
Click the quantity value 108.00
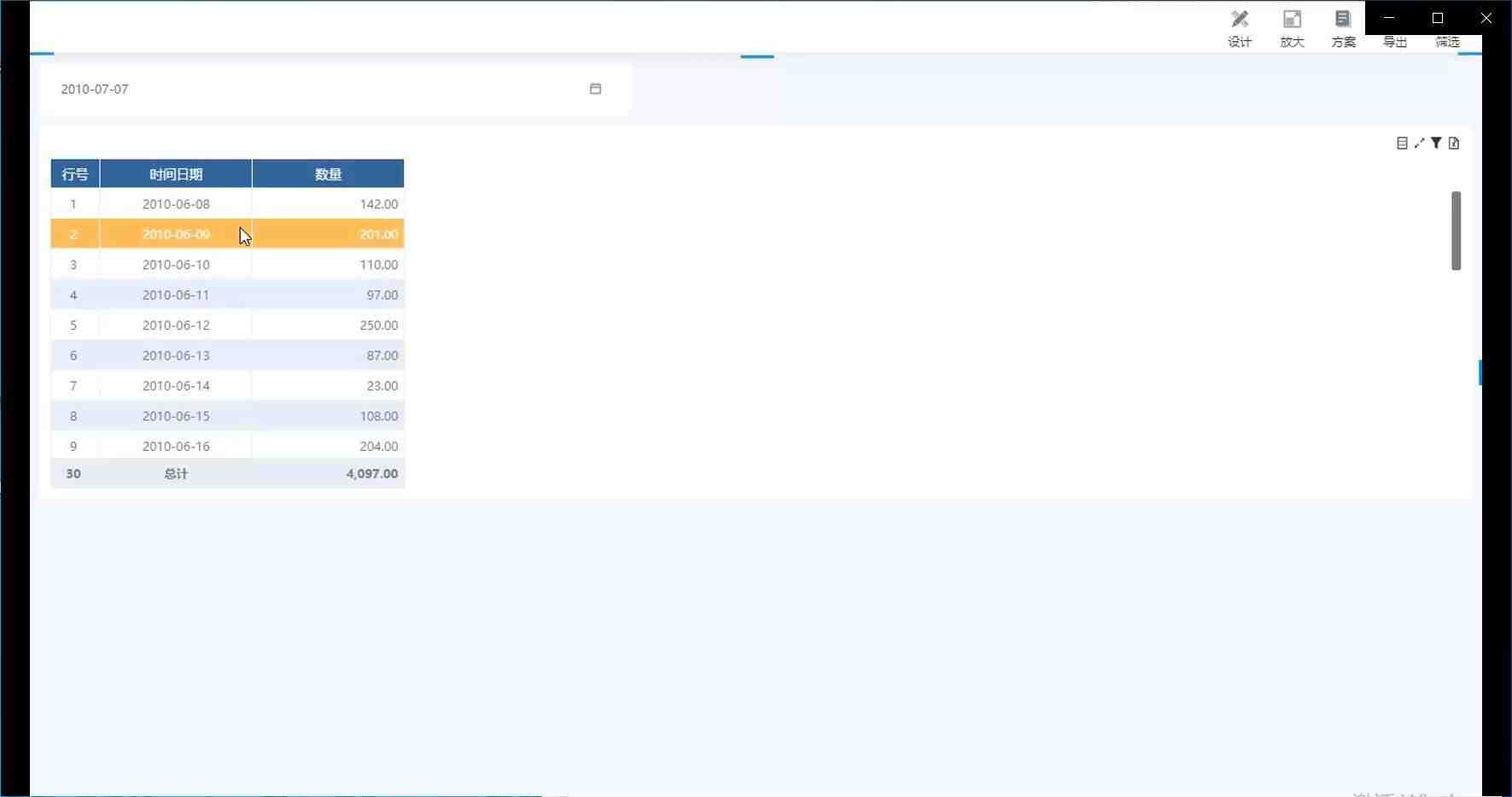click(378, 416)
